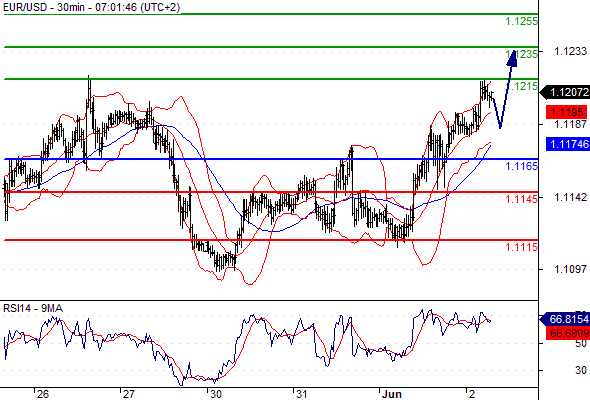Click the blue 1.11746 moving average tag
The image size is (590, 400).
[x=568, y=144]
